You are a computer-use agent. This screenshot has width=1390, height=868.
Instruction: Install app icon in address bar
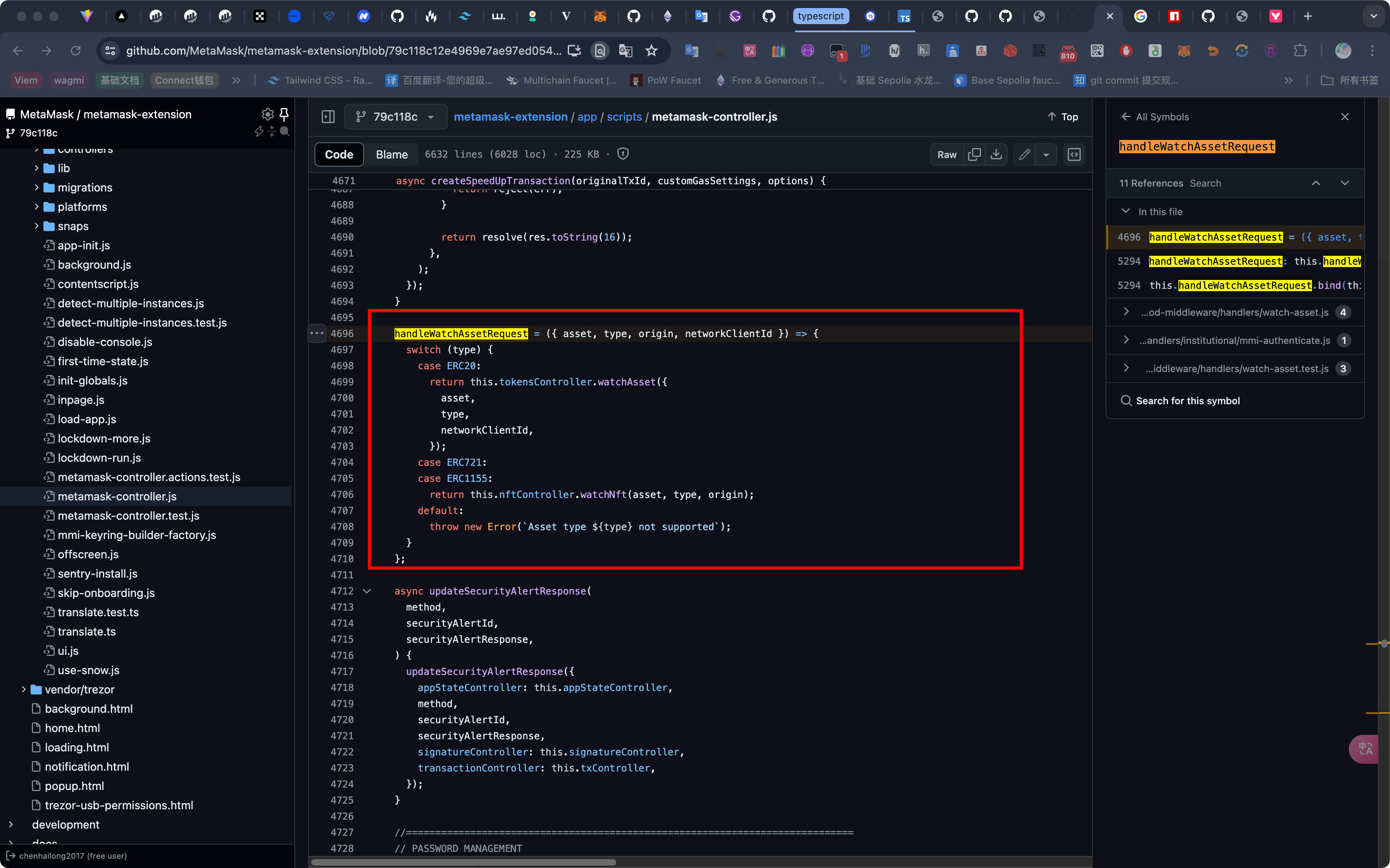coord(574,51)
